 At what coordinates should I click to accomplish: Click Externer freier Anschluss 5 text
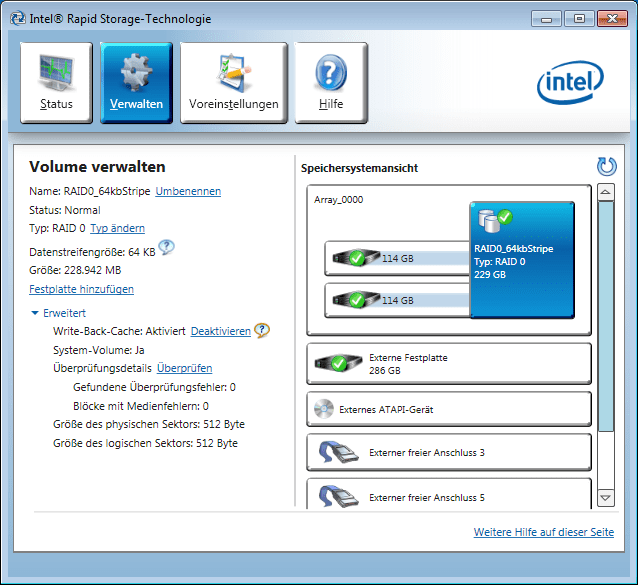point(427,498)
